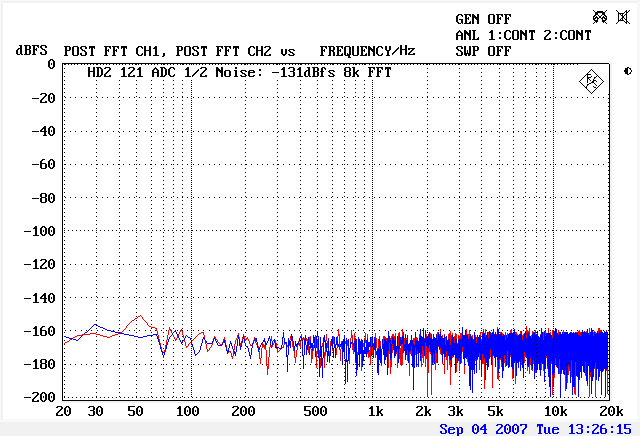The image size is (640, 436).
Task: Click the half-filled circle icon beside graph
Action: pyautogui.click(x=628, y=71)
